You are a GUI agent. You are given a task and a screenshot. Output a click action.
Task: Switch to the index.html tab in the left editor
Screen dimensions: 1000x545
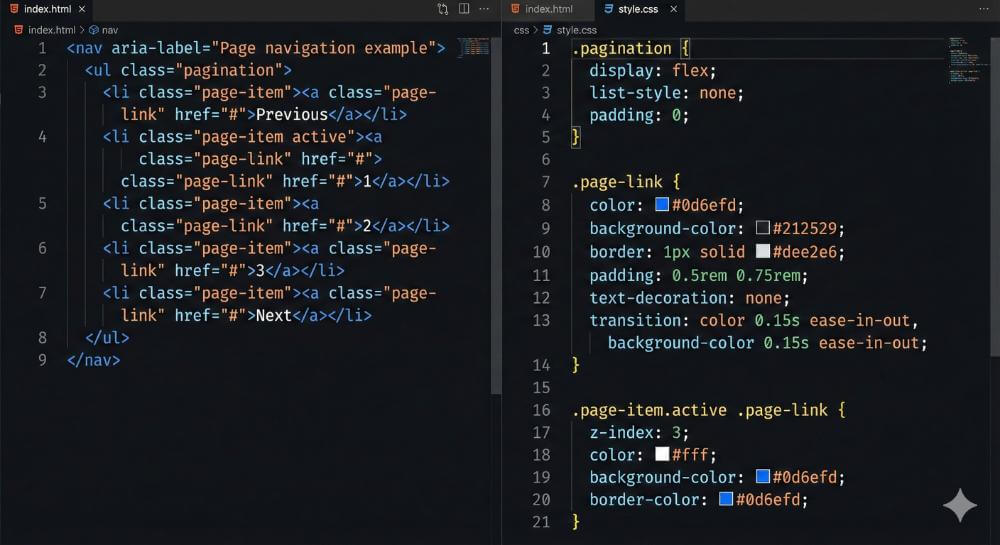(47, 9)
